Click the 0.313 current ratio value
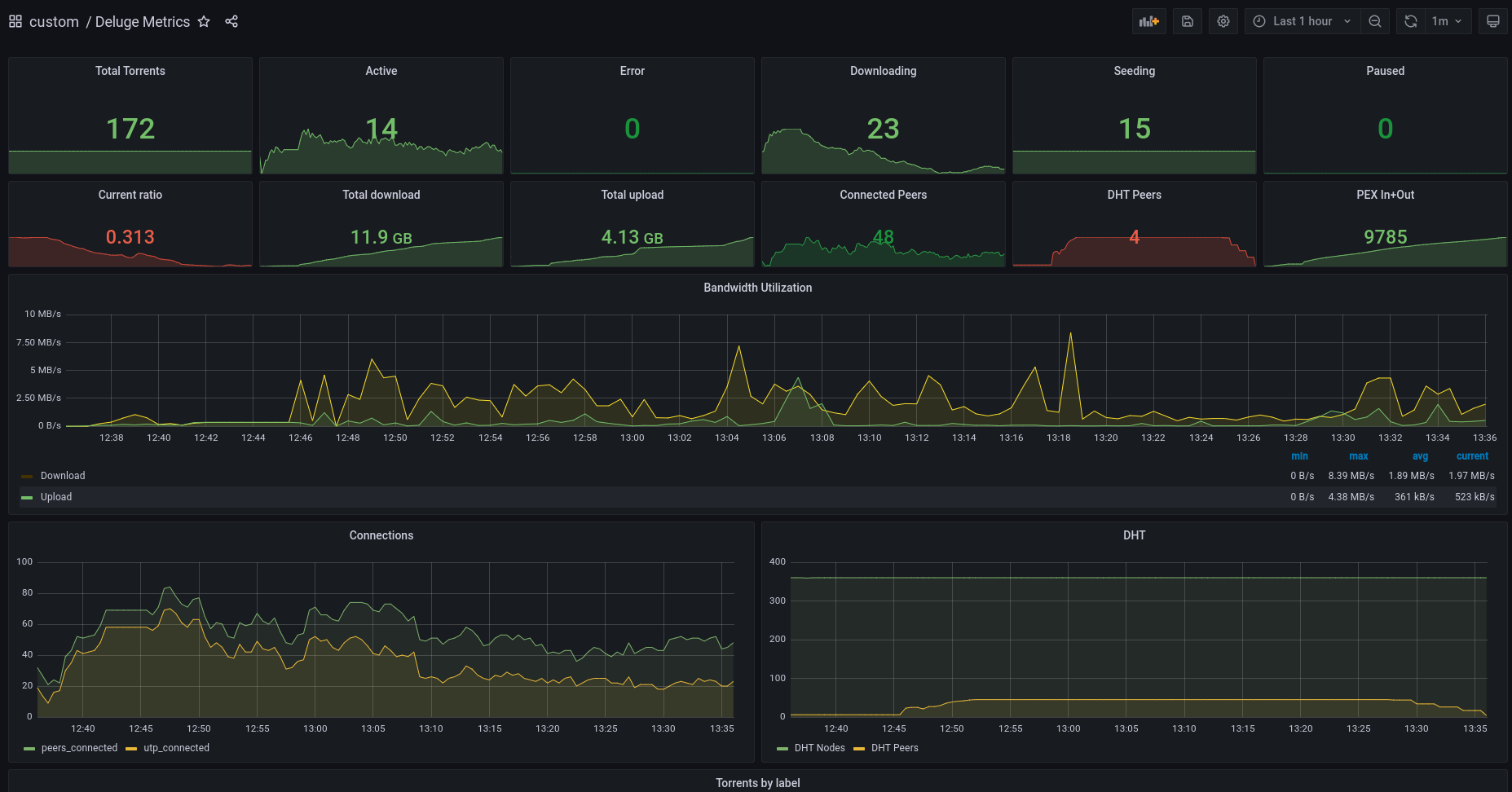The image size is (1512, 792). (x=130, y=237)
